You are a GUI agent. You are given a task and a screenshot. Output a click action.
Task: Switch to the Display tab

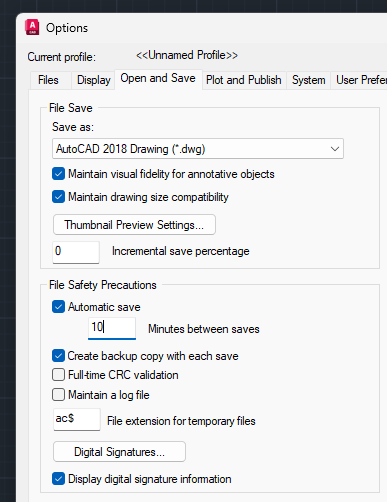[94, 80]
